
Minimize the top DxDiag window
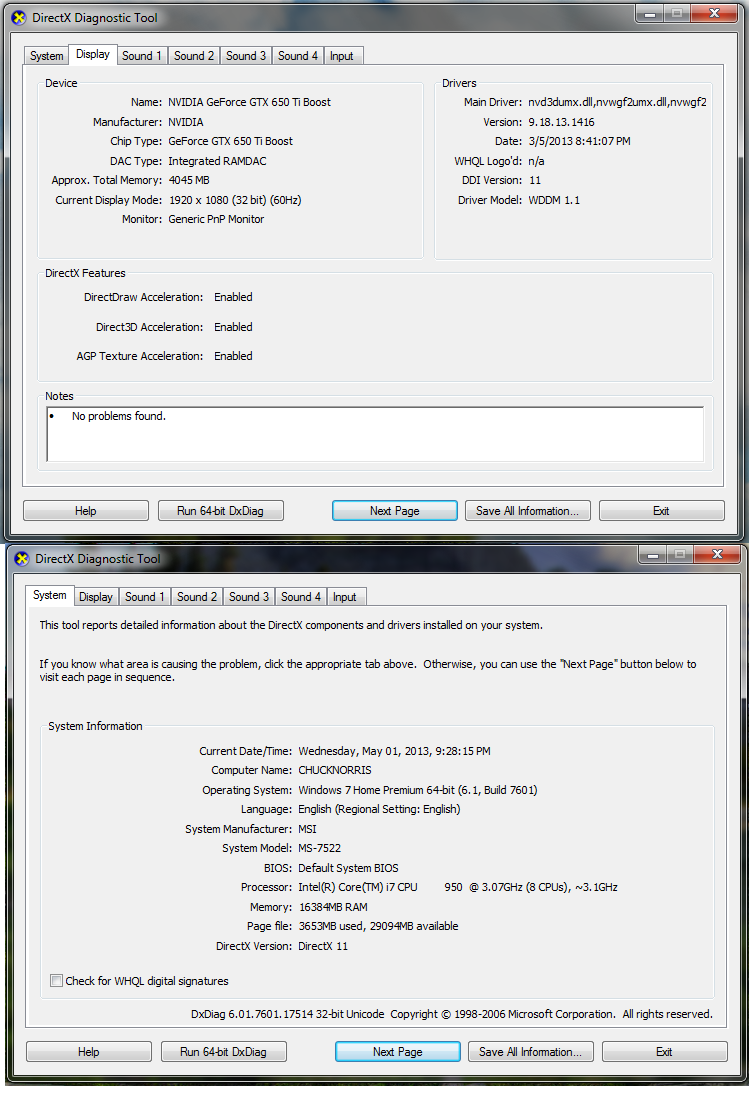tap(650, 14)
